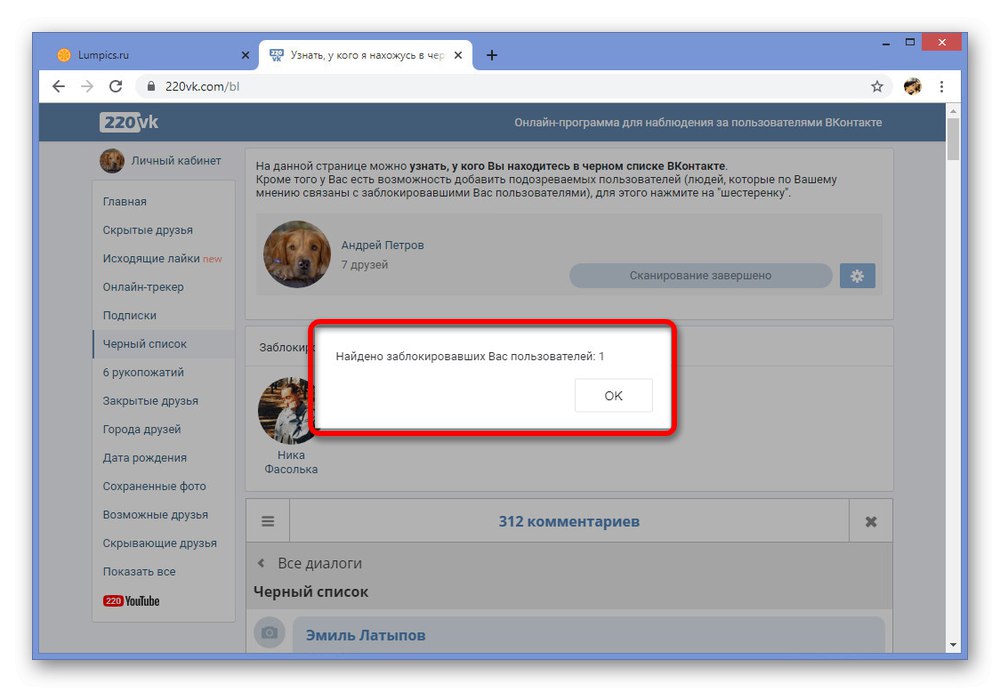
Task: Click the browser forward arrow
Action: click(x=87, y=86)
